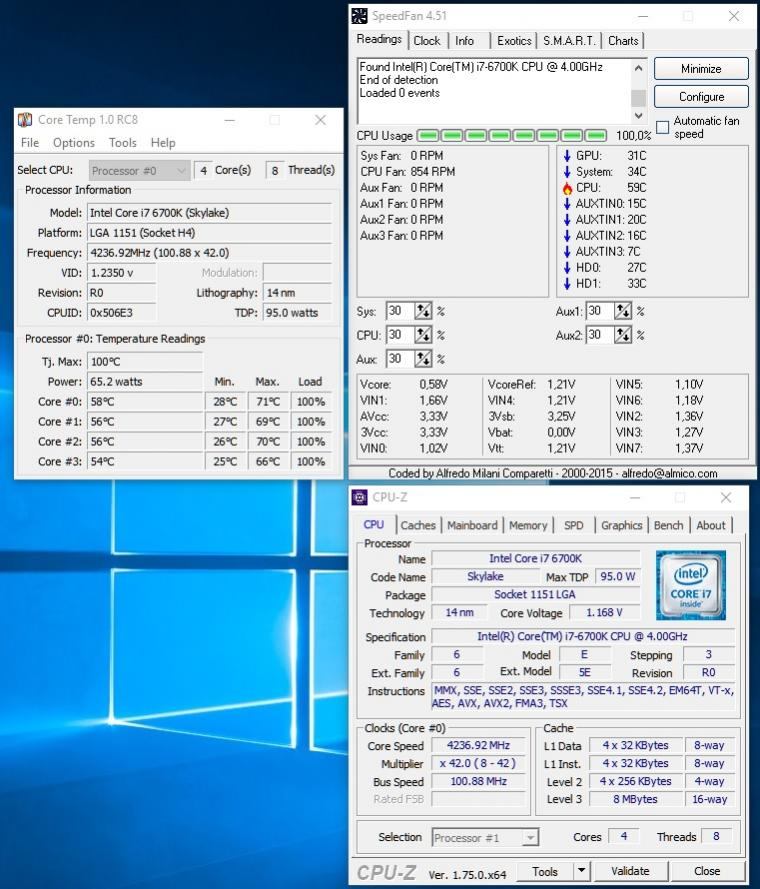
Task: Click the Core #0 temperature 58°C reading
Action: coord(145,402)
